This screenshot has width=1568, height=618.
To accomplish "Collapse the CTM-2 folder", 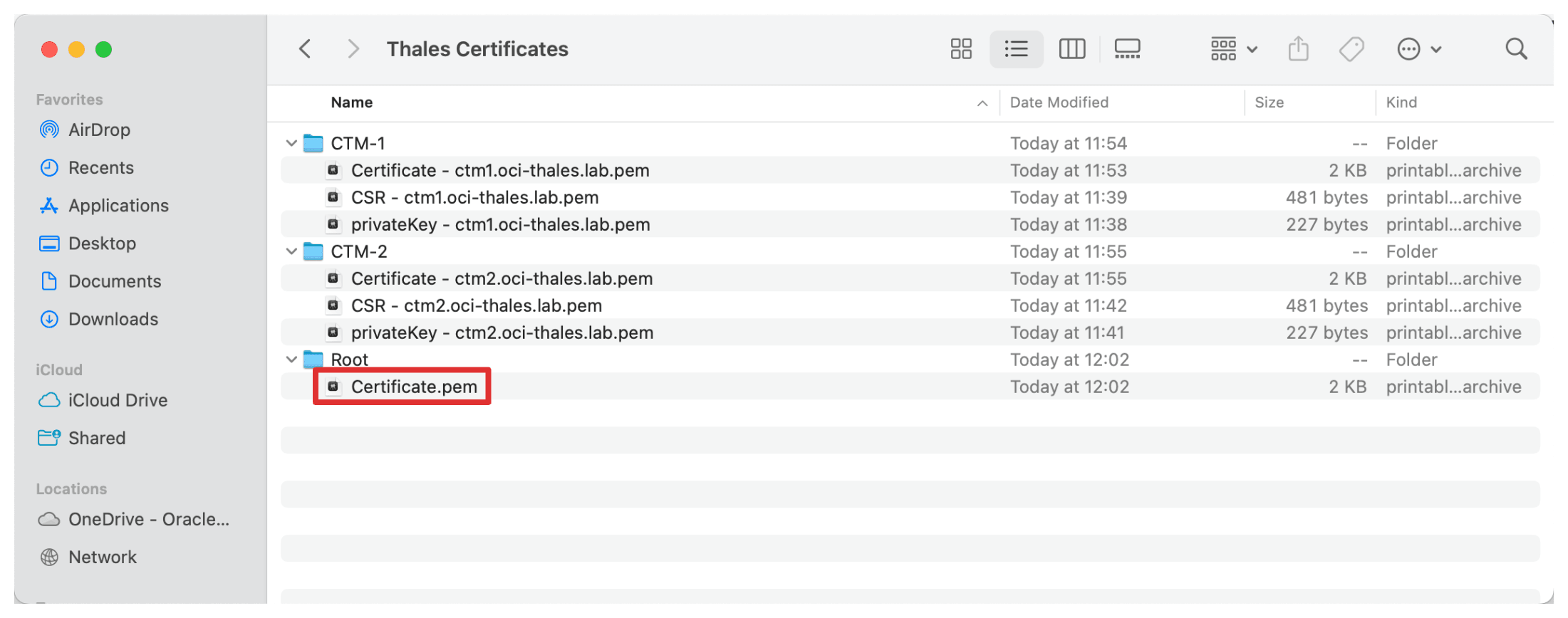I will coord(291,251).
